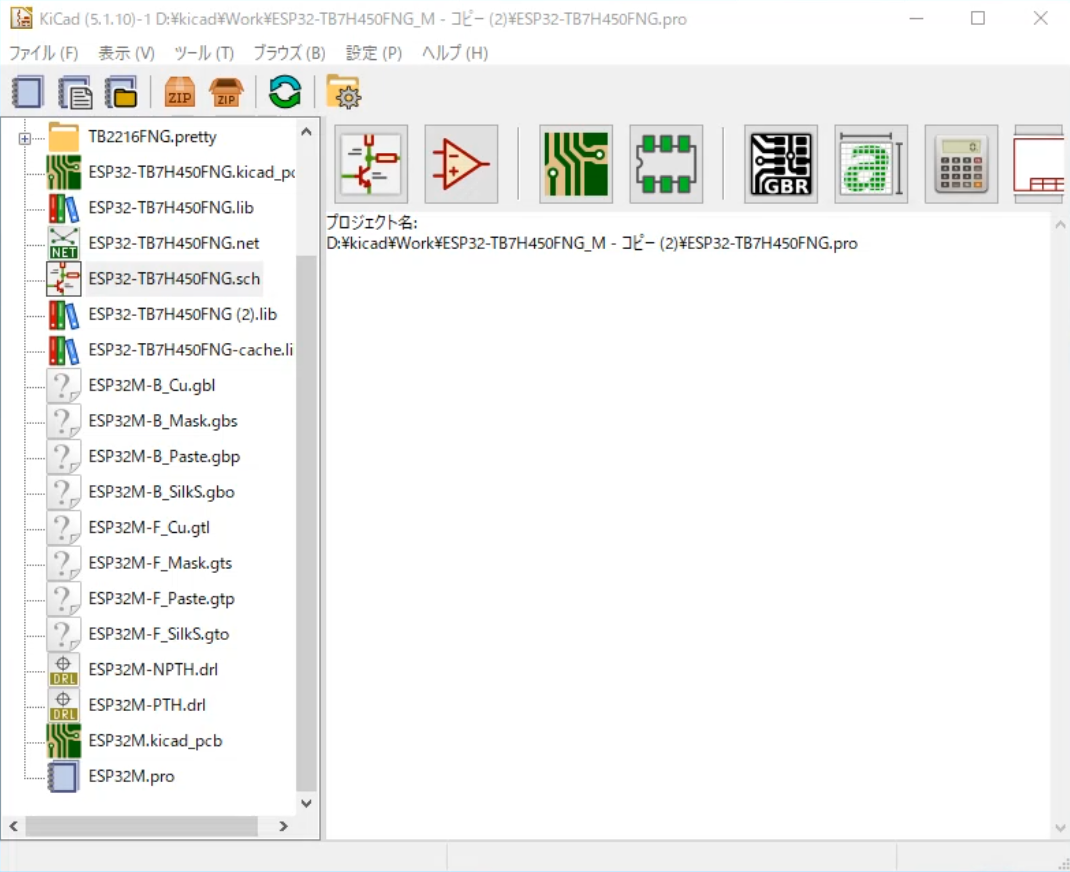Click the Archive project ZIP icon

click(179, 93)
